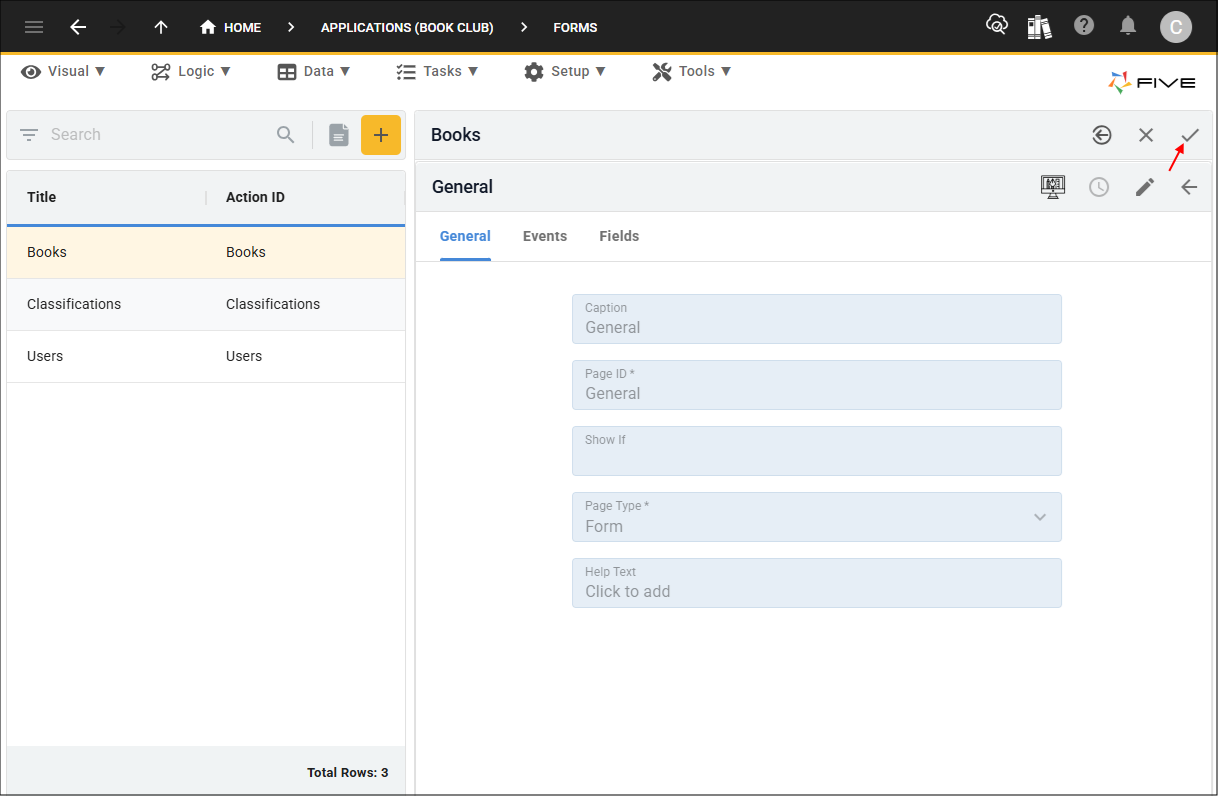The height and width of the screenshot is (796, 1218).
Task: Go back with the top-bar back arrow
Action: (77, 27)
